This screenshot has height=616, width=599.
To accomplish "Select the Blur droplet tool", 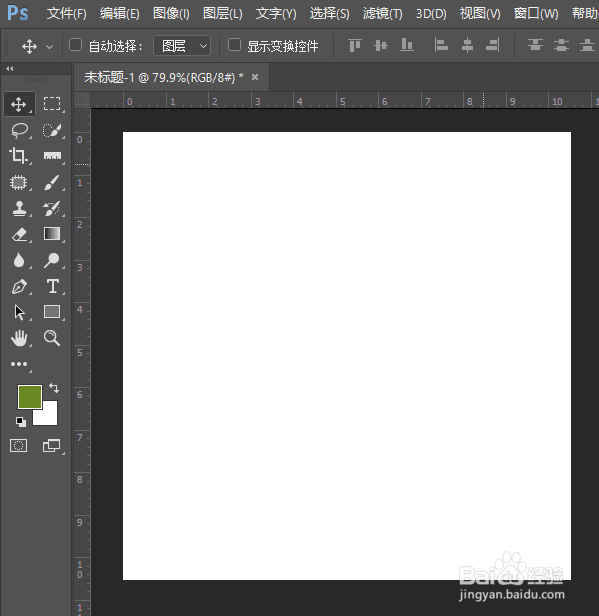I will coord(19,260).
